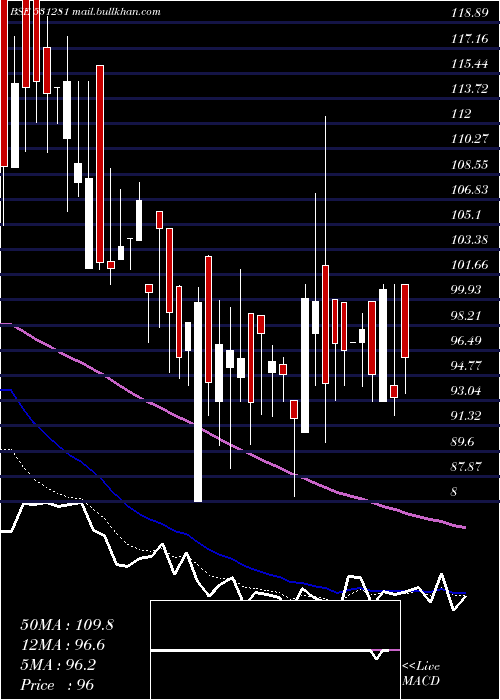Select the 113.72 price label
Viewport: 500px width, 700px height.
tap(469, 89)
